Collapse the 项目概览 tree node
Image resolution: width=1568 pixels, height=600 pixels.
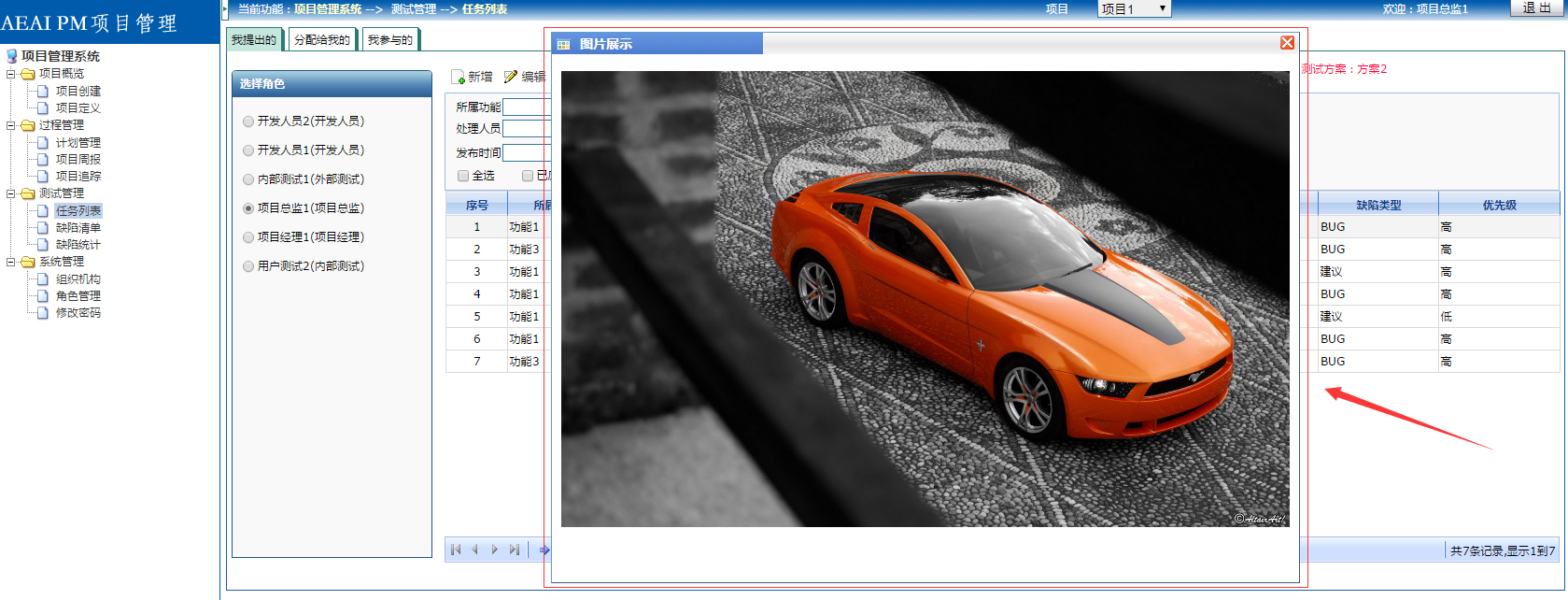pyautogui.click(x=11, y=74)
